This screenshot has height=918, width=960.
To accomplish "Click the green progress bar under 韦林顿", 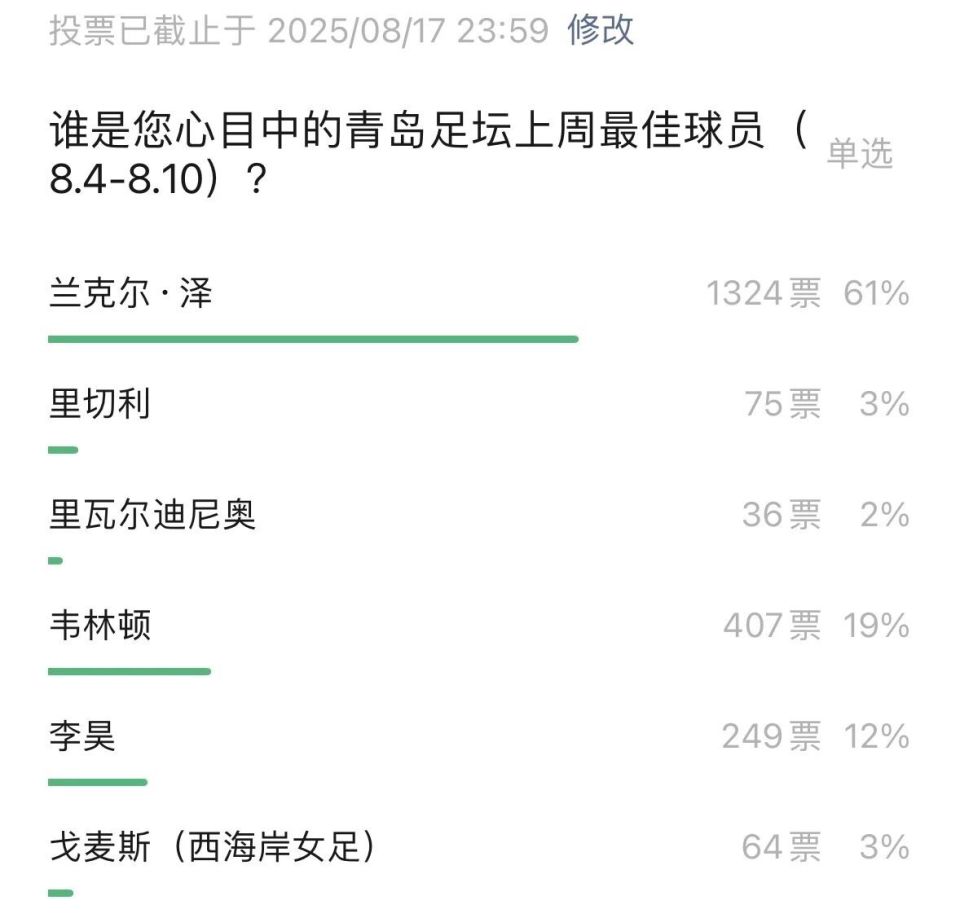I will (130, 672).
